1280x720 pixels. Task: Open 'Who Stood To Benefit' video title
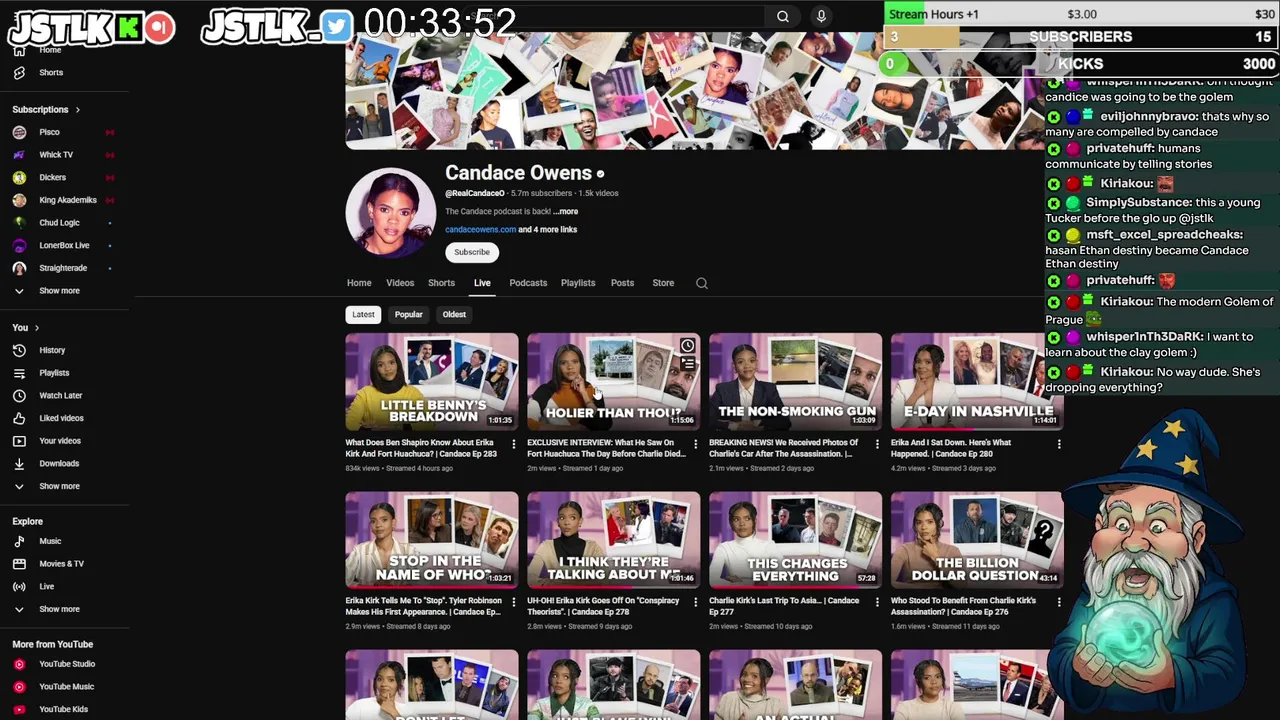(x=963, y=606)
